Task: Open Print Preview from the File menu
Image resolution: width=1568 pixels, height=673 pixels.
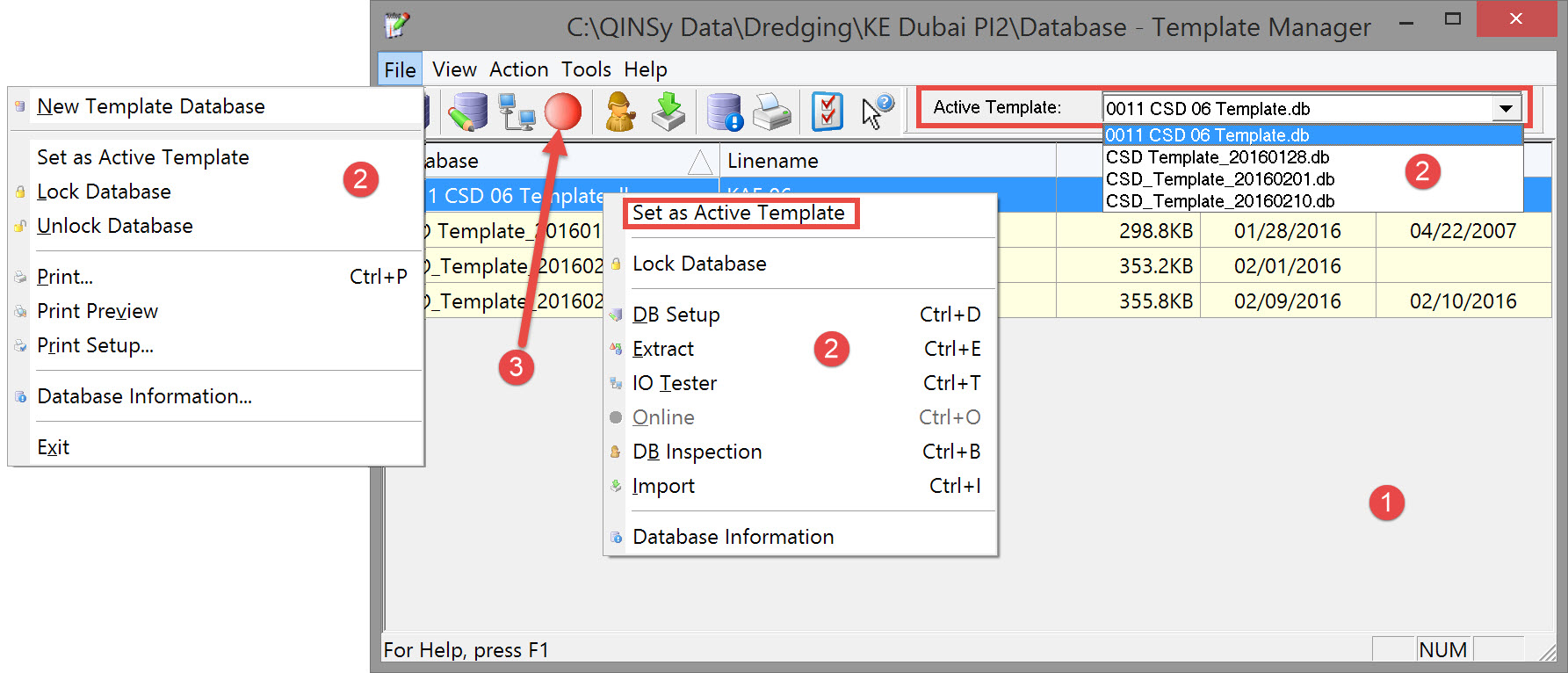Action: (216, 311)
